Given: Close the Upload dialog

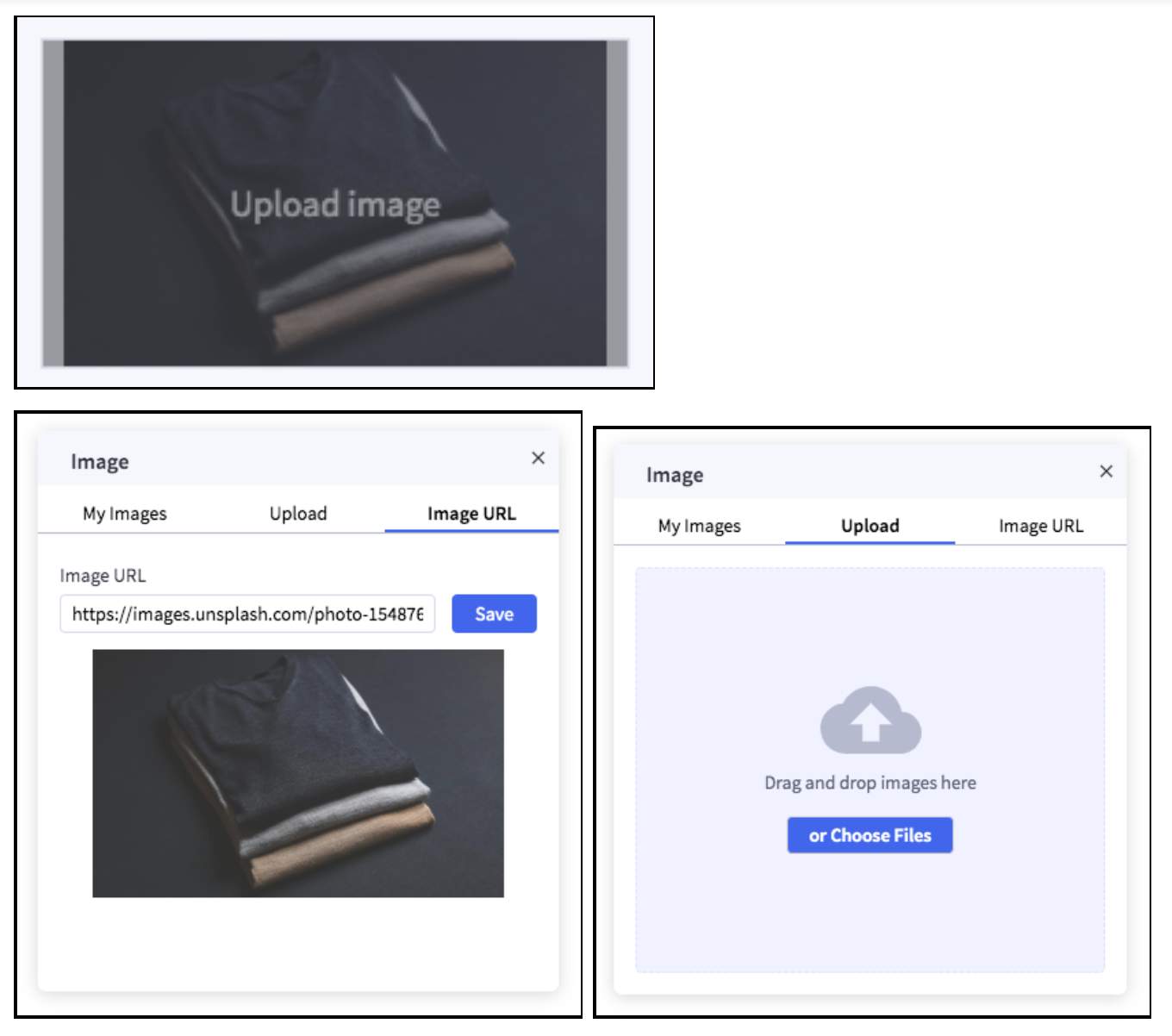Looking at the screenshot, I should pos(1107,471).
